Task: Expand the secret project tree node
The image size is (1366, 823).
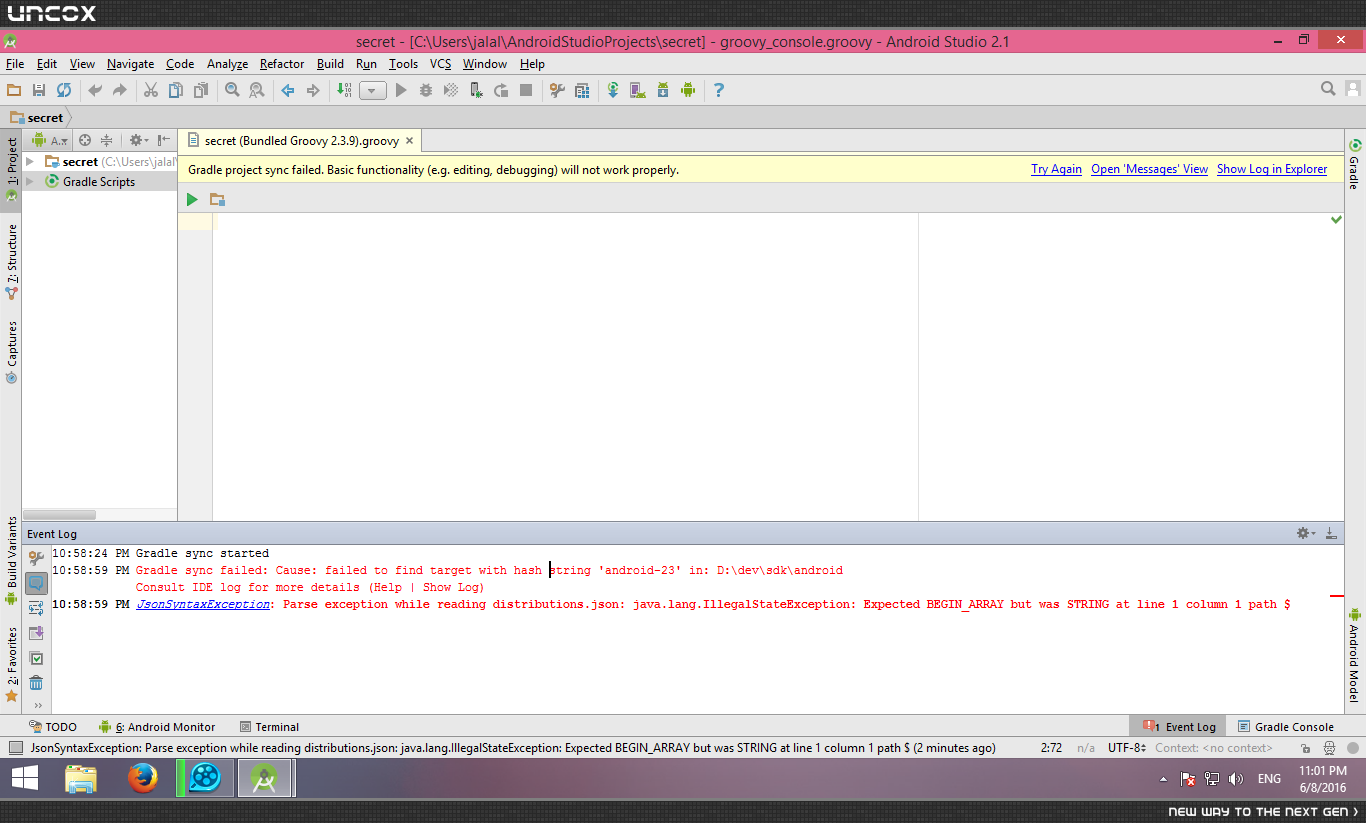Action: pos(30,161)
